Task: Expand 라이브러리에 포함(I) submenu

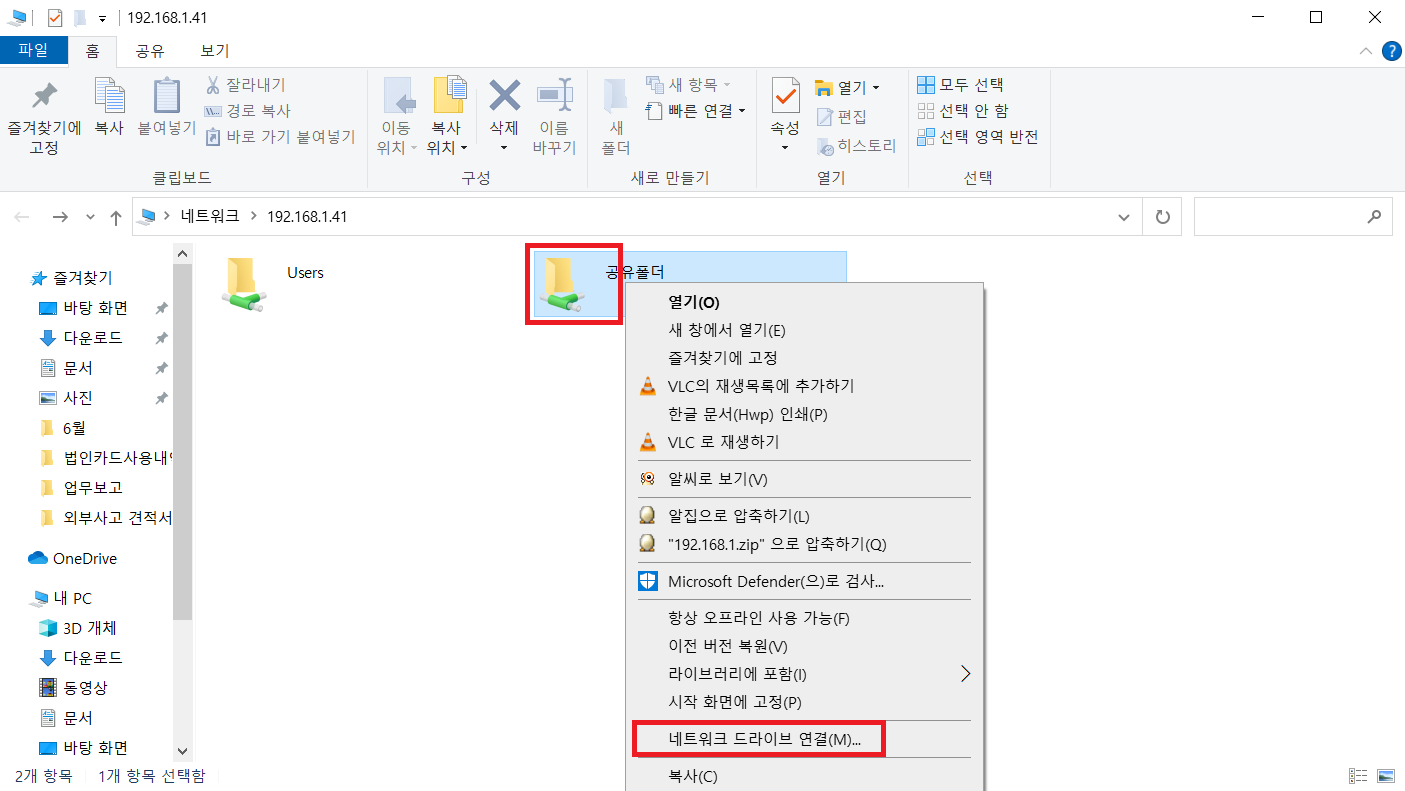Action: (805, 674)
